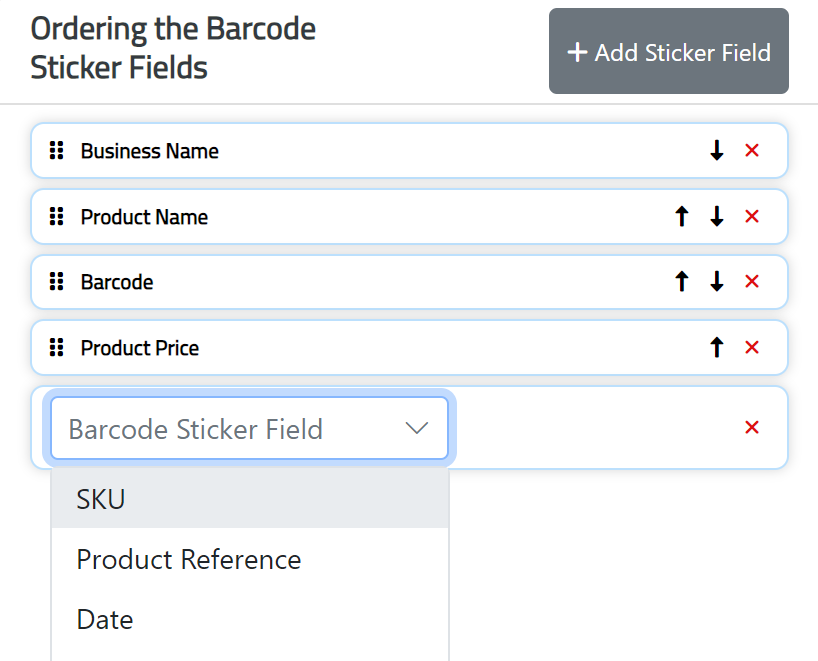This screenshot has width=818, height=661.
Task: Move Barcode field down one position
Action: coord(716,282)
